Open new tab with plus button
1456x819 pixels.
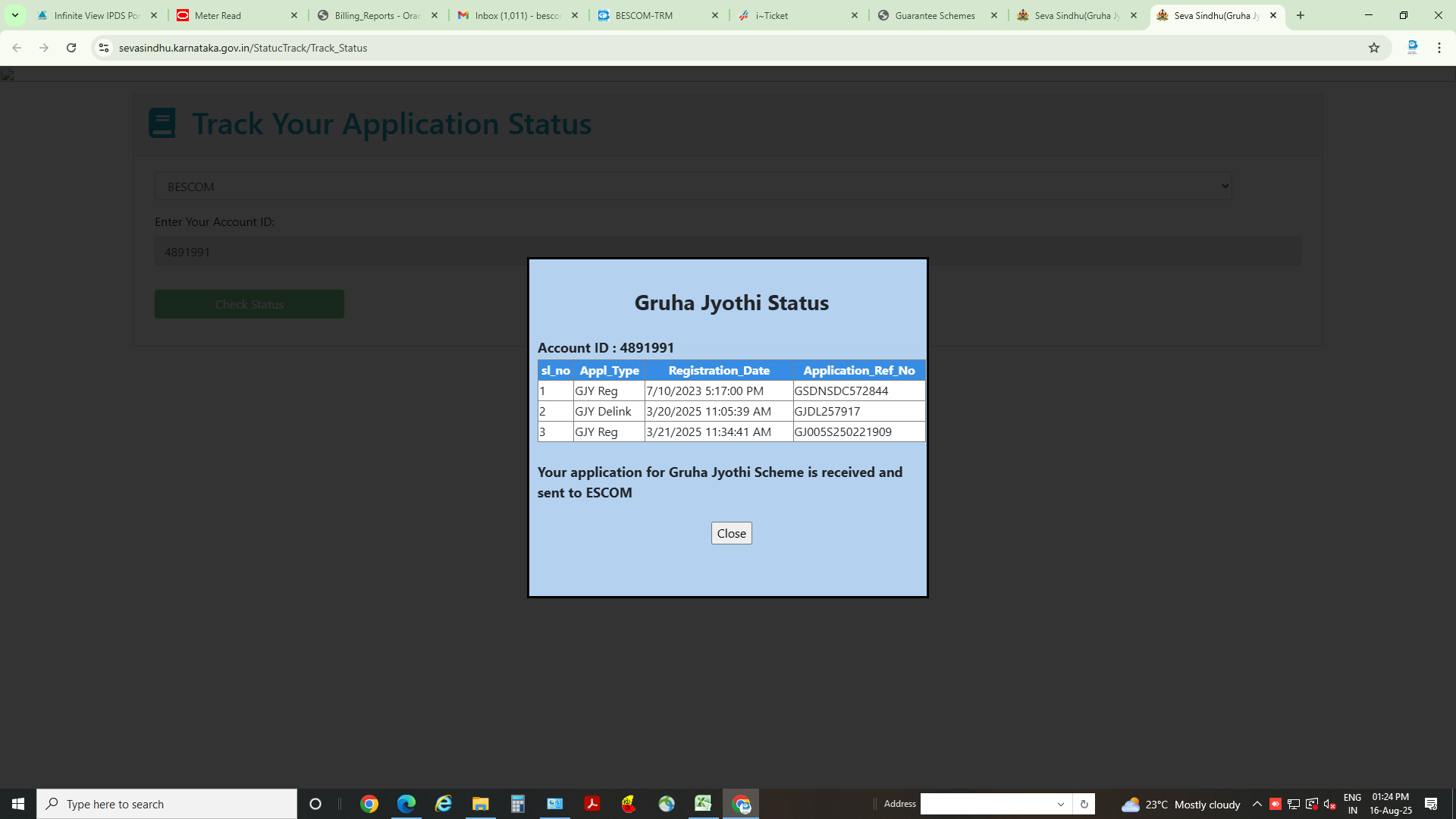(x=1301, y=15)
